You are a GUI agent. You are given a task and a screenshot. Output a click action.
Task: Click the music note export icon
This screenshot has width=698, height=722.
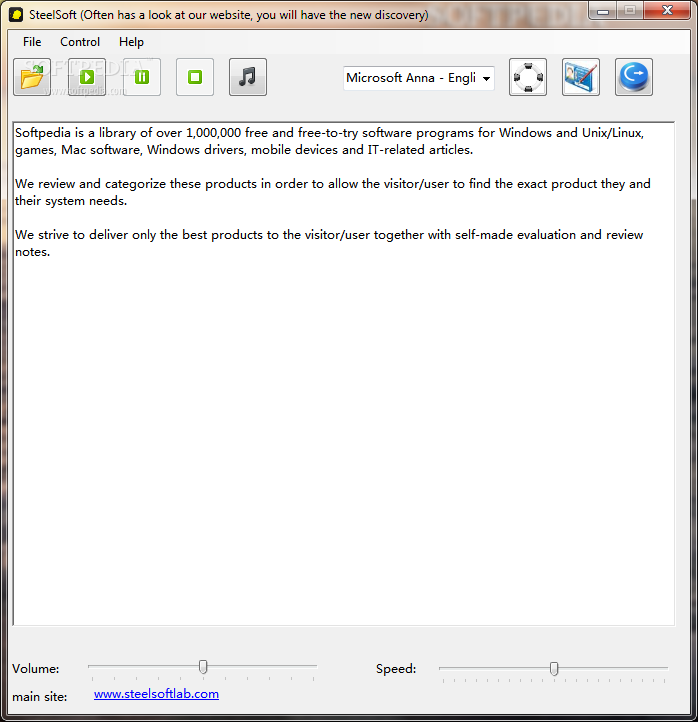pos(248,77)
